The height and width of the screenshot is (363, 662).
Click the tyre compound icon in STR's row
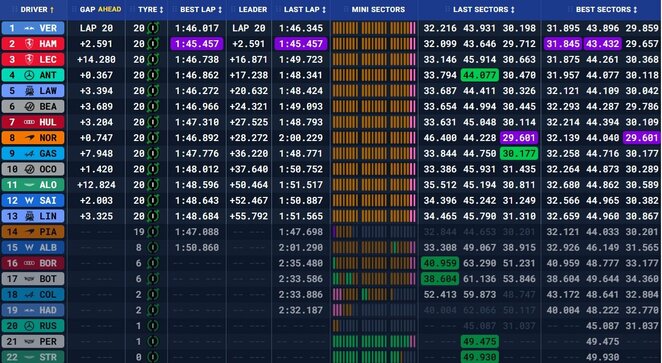(x=153, y=357)
